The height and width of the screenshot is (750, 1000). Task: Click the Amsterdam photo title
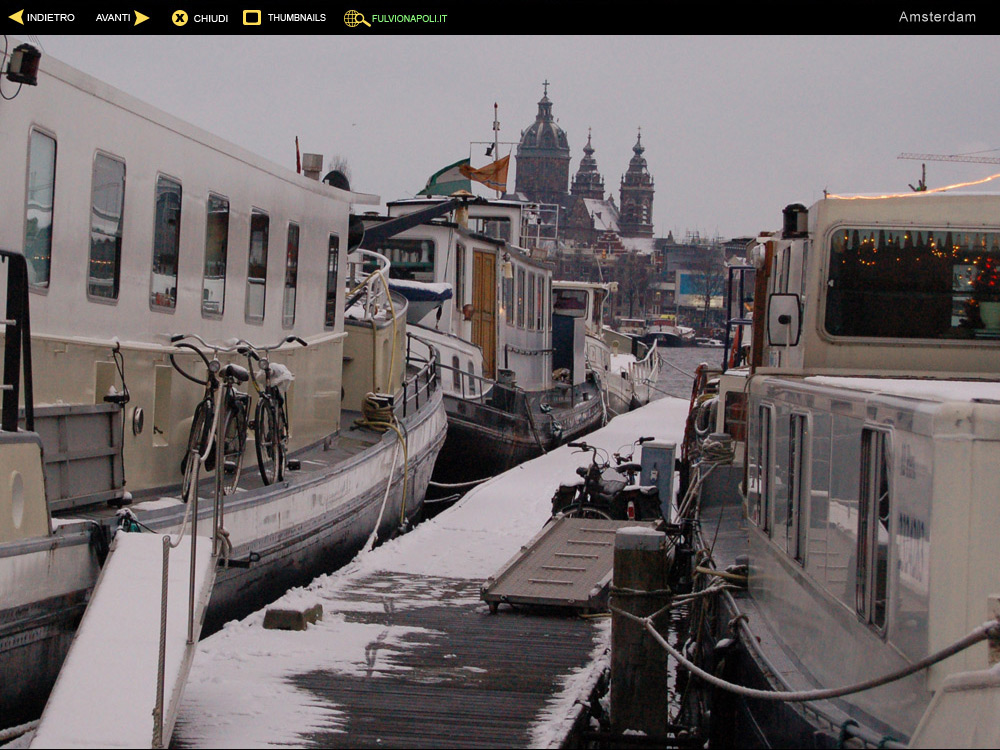(x=937, y=17)
